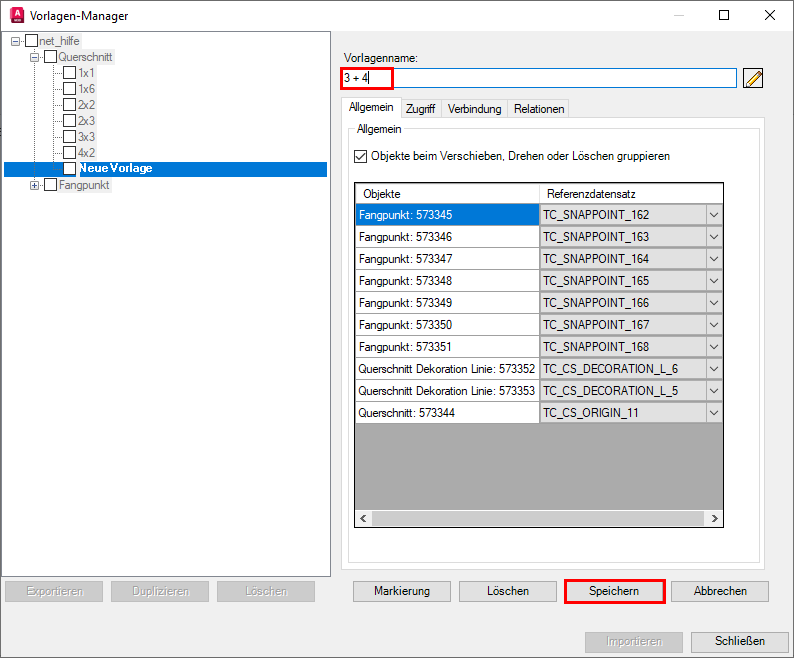Check the 1x1 template checkbox
This screenshot has width=794, height=658.
point(69,73)
